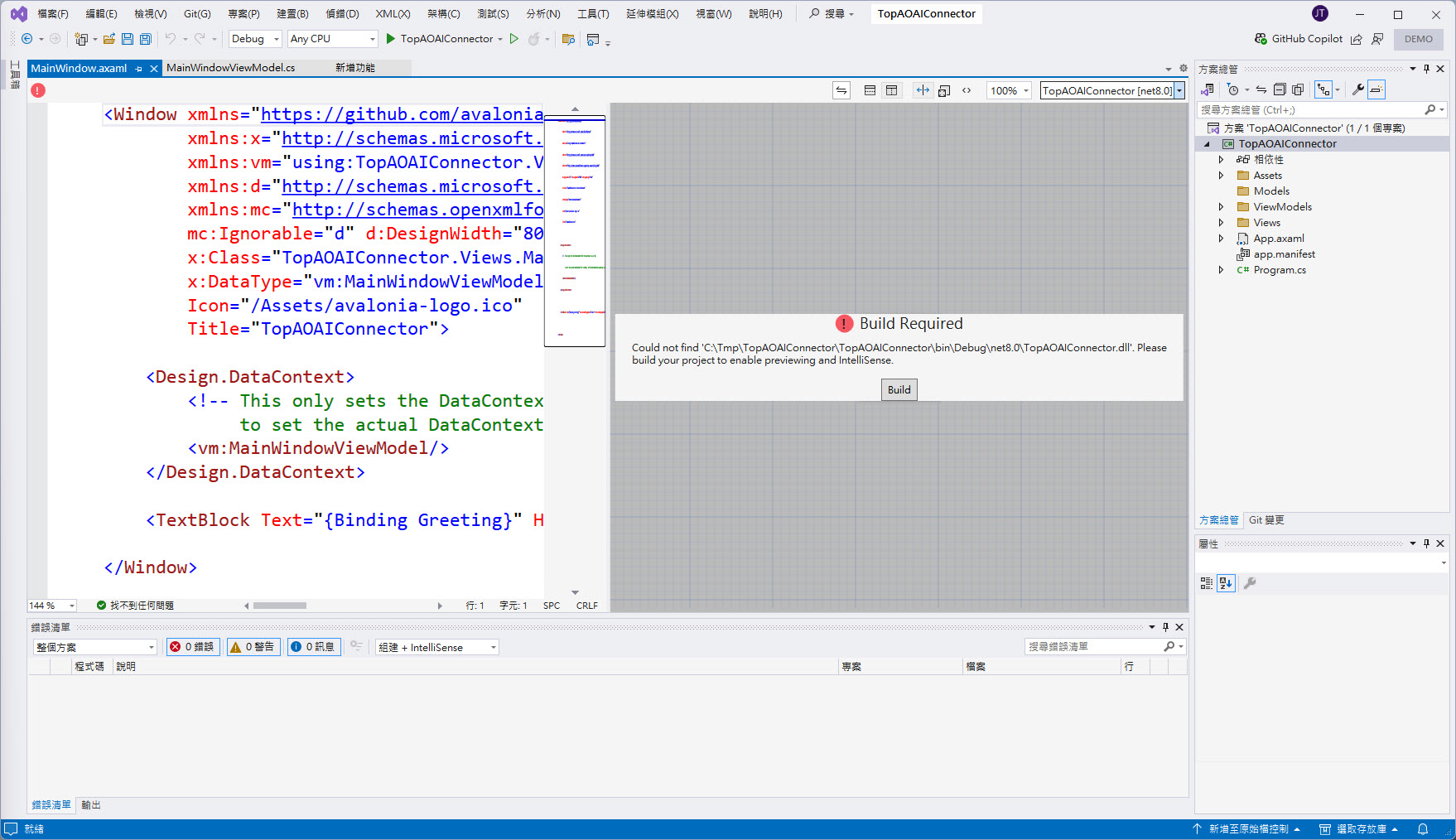Click the find in files folder icon
Screen dimensions: 1456x840
tap(568, 39)
